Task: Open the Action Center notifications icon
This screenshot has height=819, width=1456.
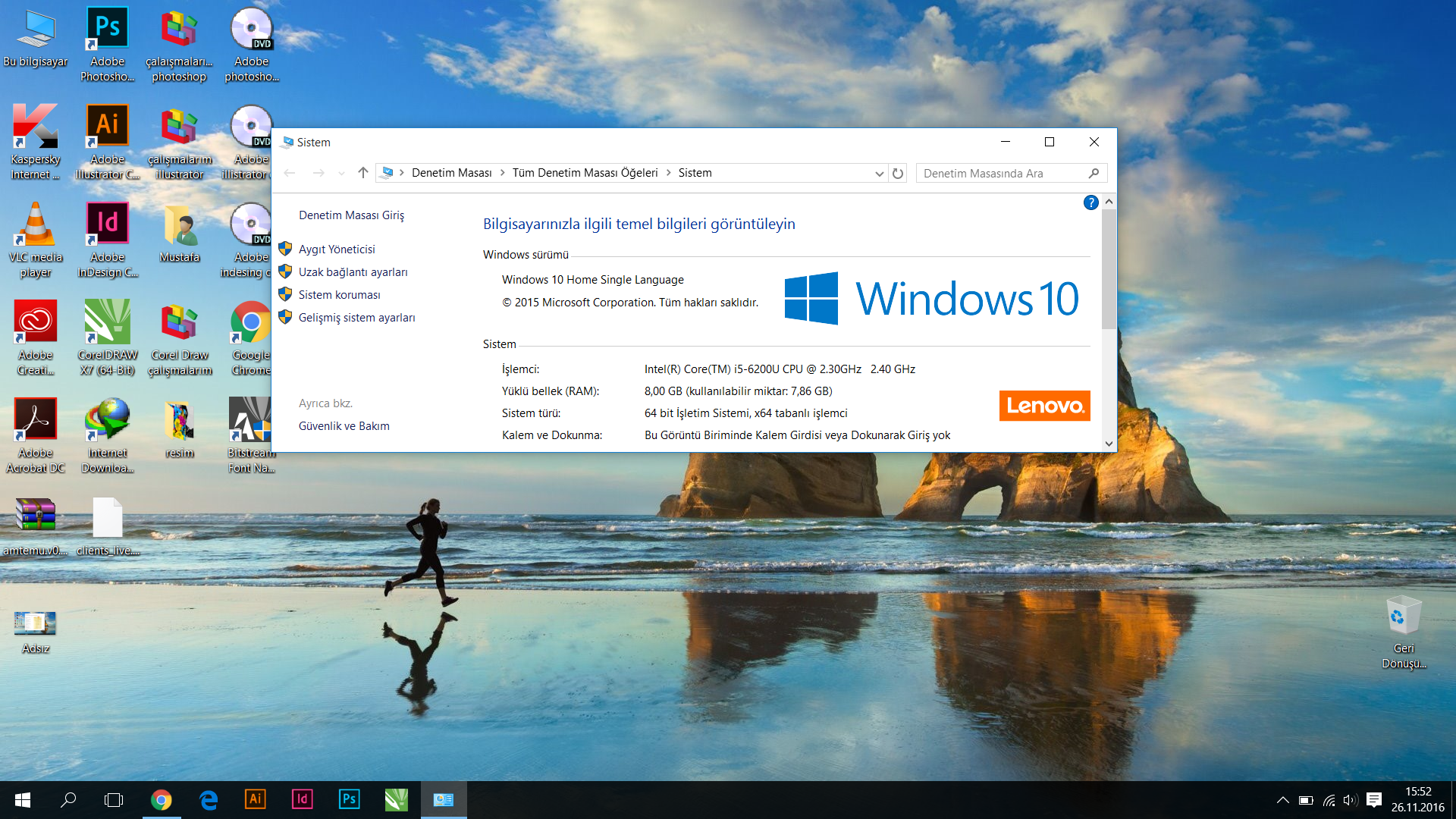Action: point(1373,800)
